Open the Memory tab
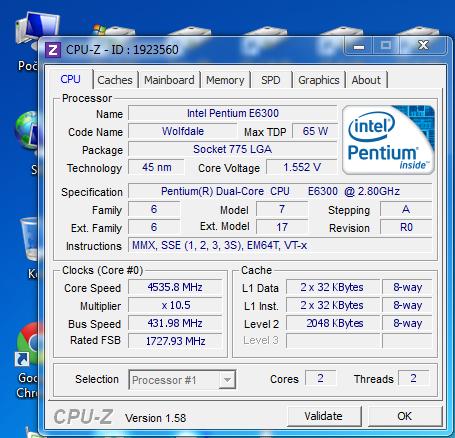This screenshot has width=455, height=438. coord(225,80)
